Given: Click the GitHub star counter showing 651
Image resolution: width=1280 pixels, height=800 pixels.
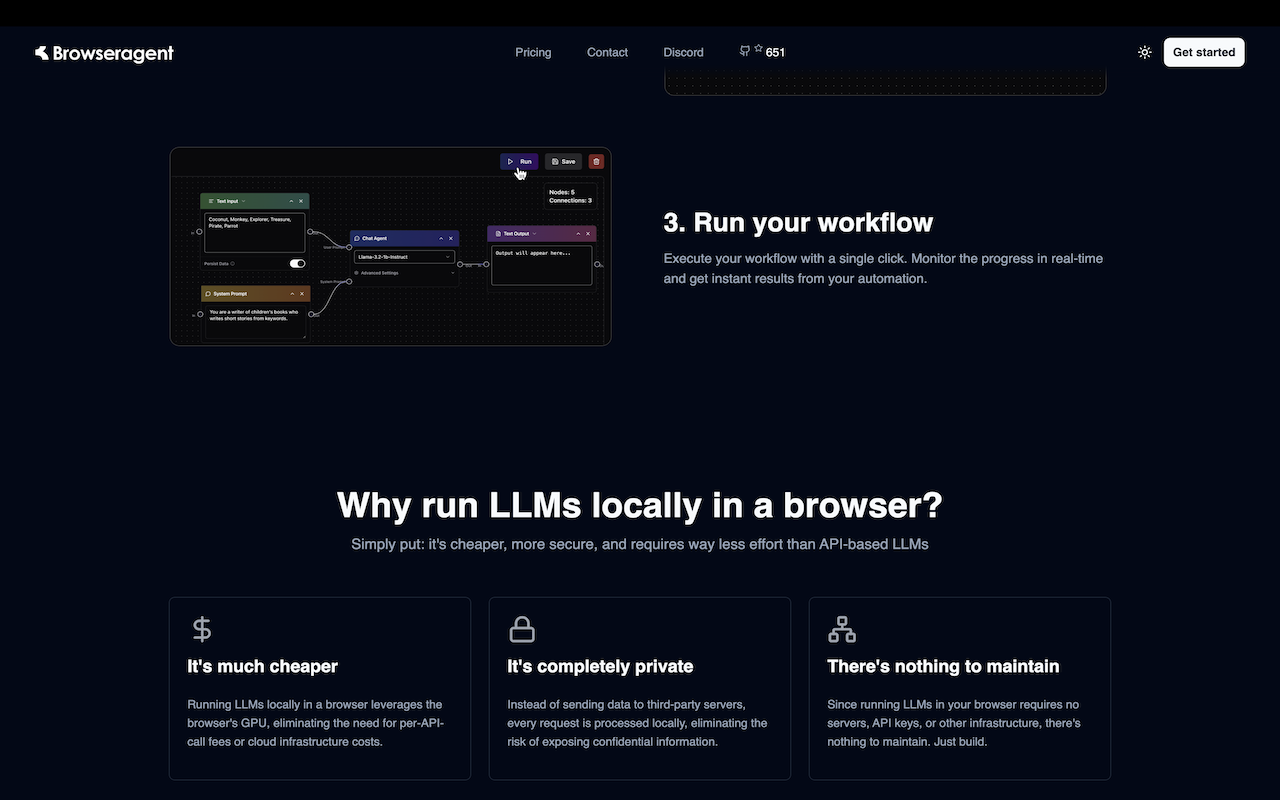Looking at the screenshot, I should [762, 51].
